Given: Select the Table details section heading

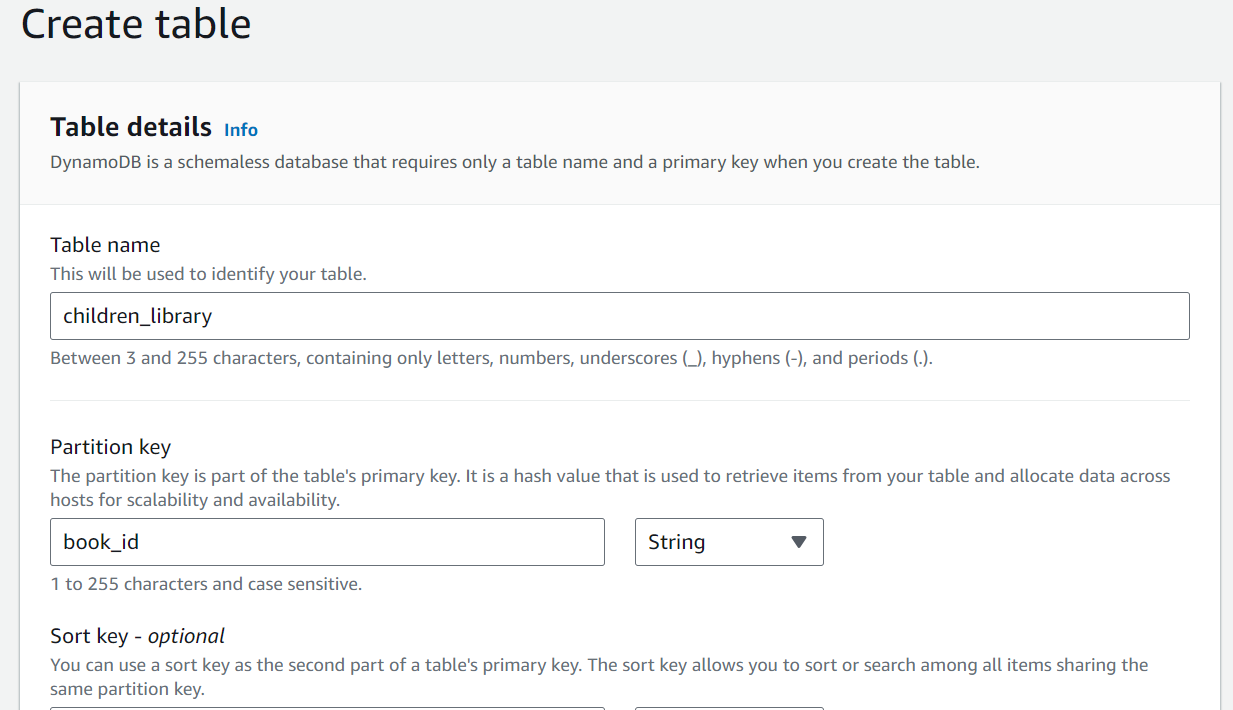Looking at the screenshot, I should click(x=131, y=127).
